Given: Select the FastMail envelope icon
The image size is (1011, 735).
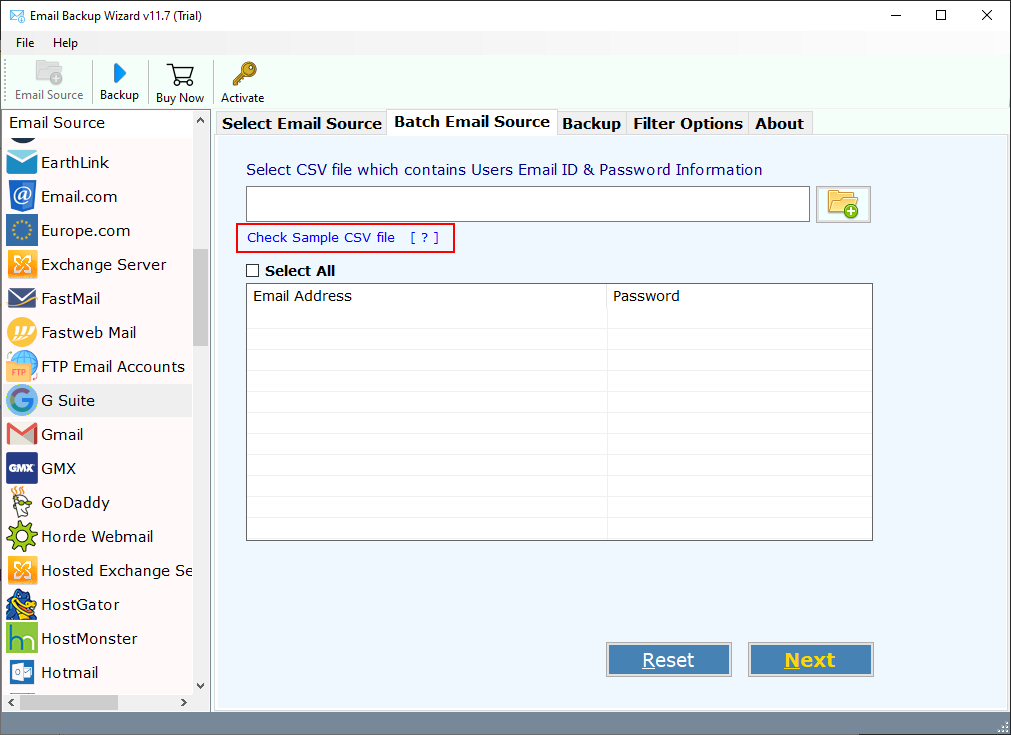Looking at the screenshot, I should (22, 299).
